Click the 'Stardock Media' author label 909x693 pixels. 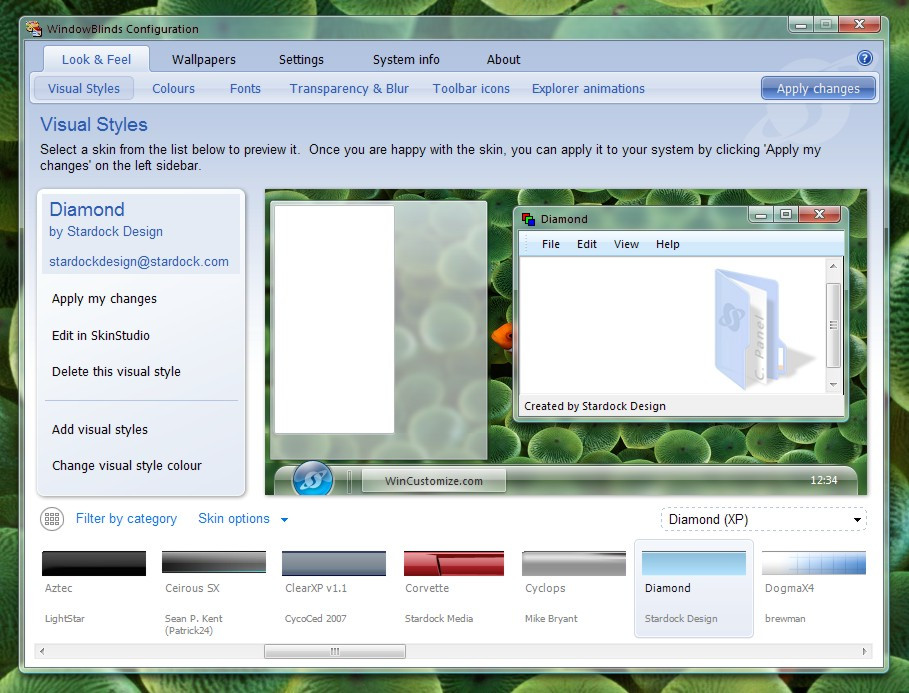(x=439, y=618)
